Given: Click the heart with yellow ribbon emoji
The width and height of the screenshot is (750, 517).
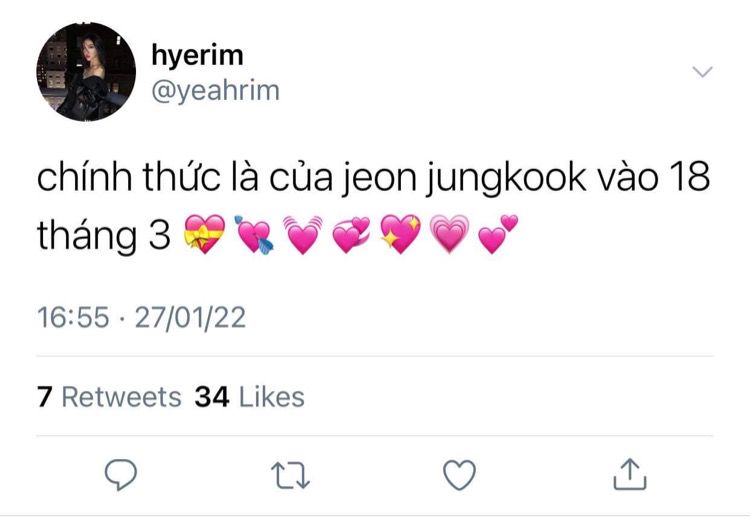Looking at the screenshot, I should click(x=205, y=234).
